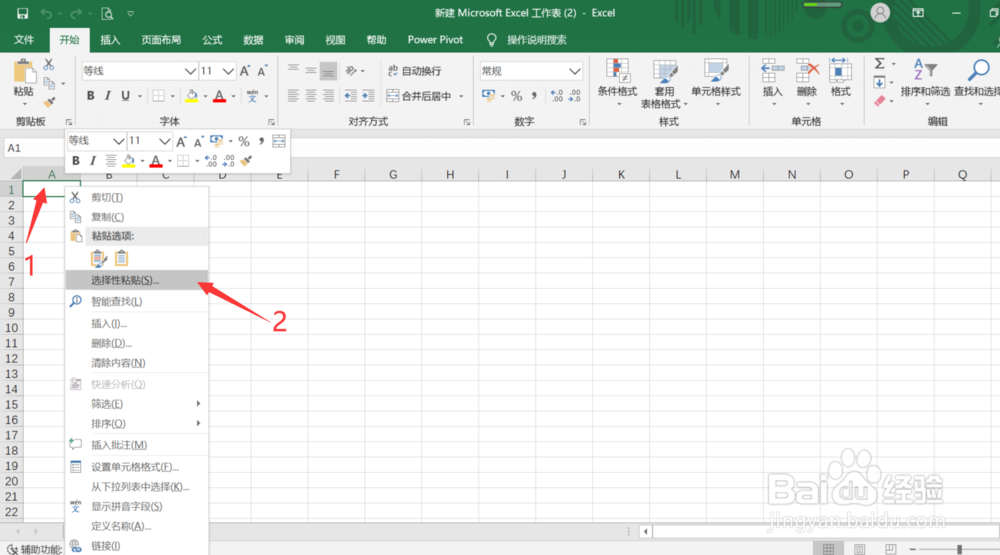Click 合并后居中 button
This screenshot has height=555, width=1000.
pos(420,96)
